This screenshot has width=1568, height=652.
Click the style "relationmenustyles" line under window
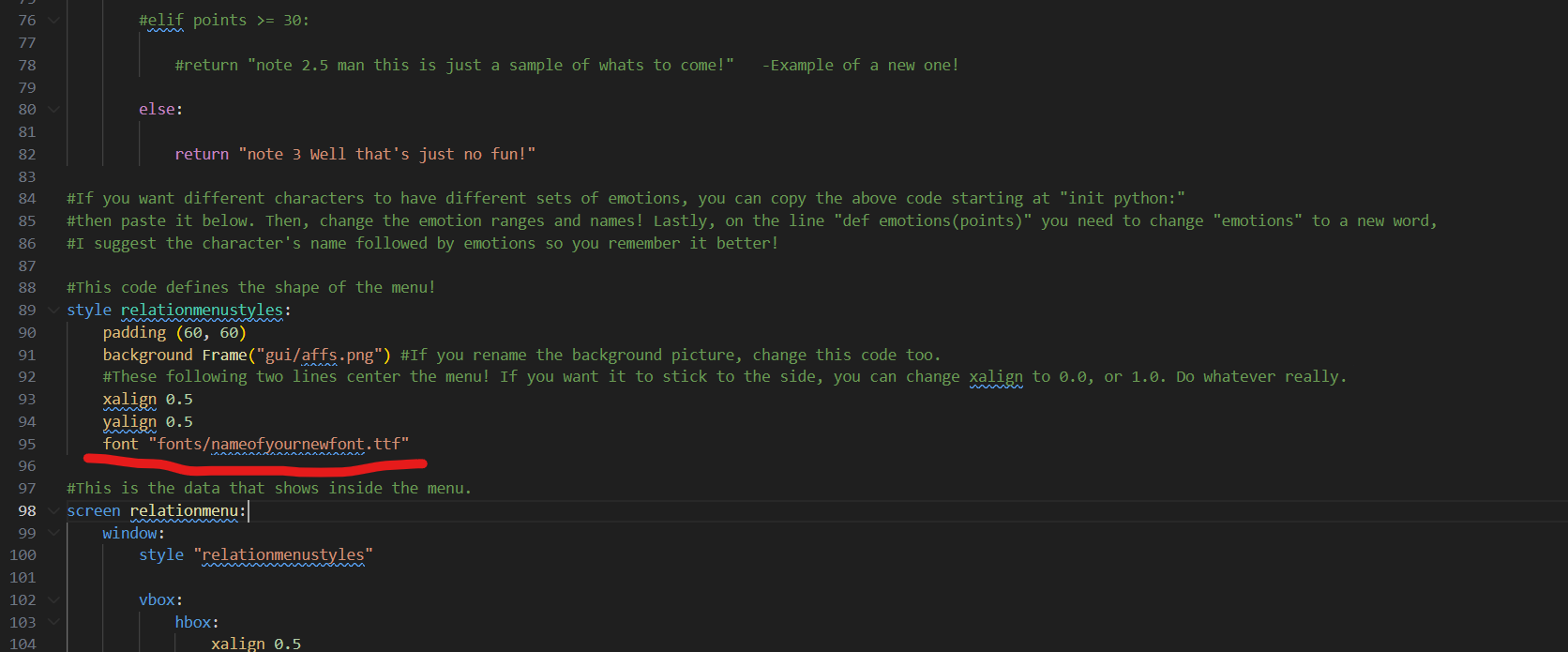pyautogui.click(x=256, y=554)
